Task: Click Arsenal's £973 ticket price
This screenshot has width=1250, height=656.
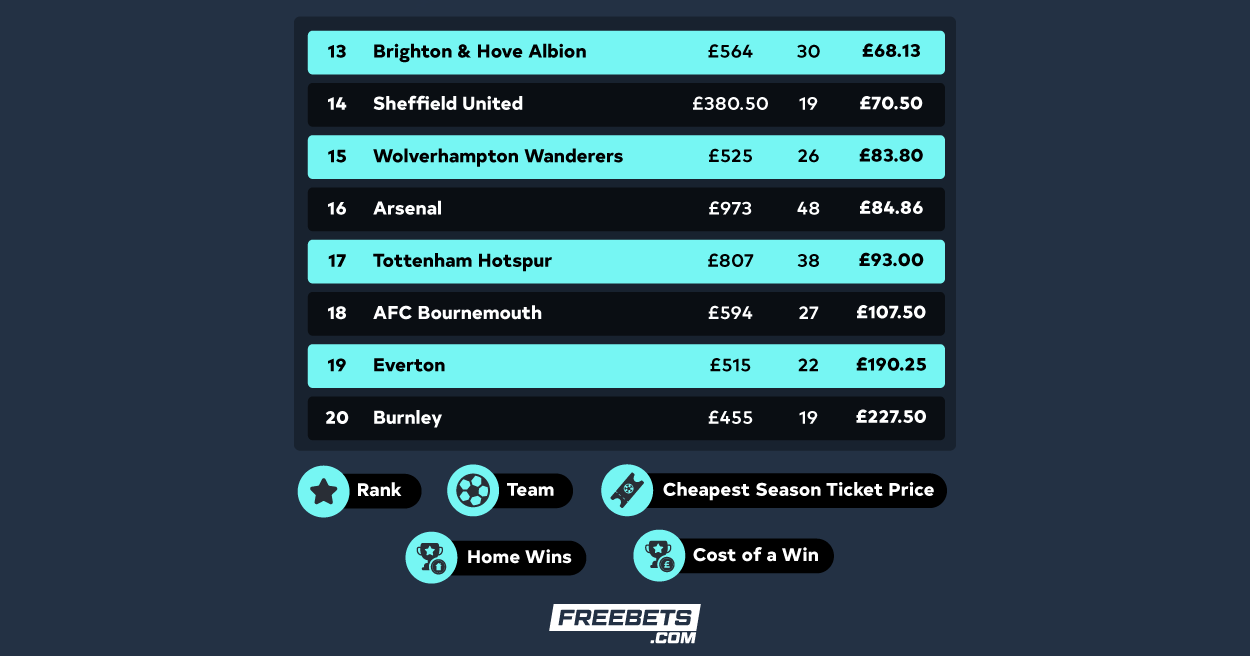Action: point(730,209)
